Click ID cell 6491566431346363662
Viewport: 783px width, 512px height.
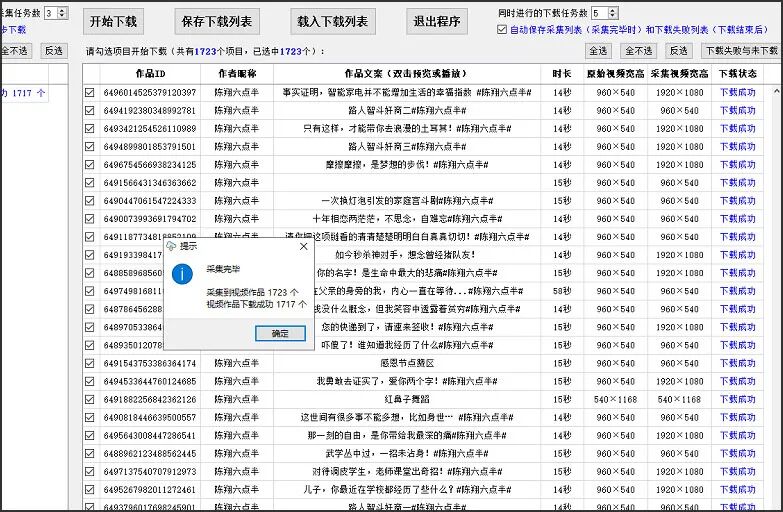pos(150,183)
